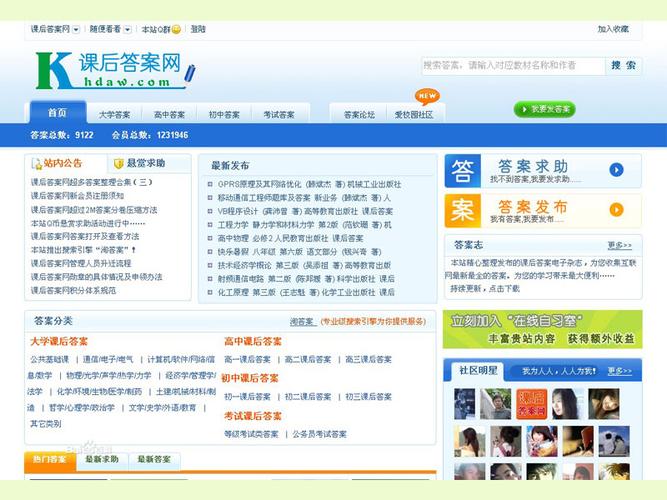Screen dimensions: 667x500
Task: Select the 最新求助 tab
Action: pyautogui.click(x=101, y=460)
